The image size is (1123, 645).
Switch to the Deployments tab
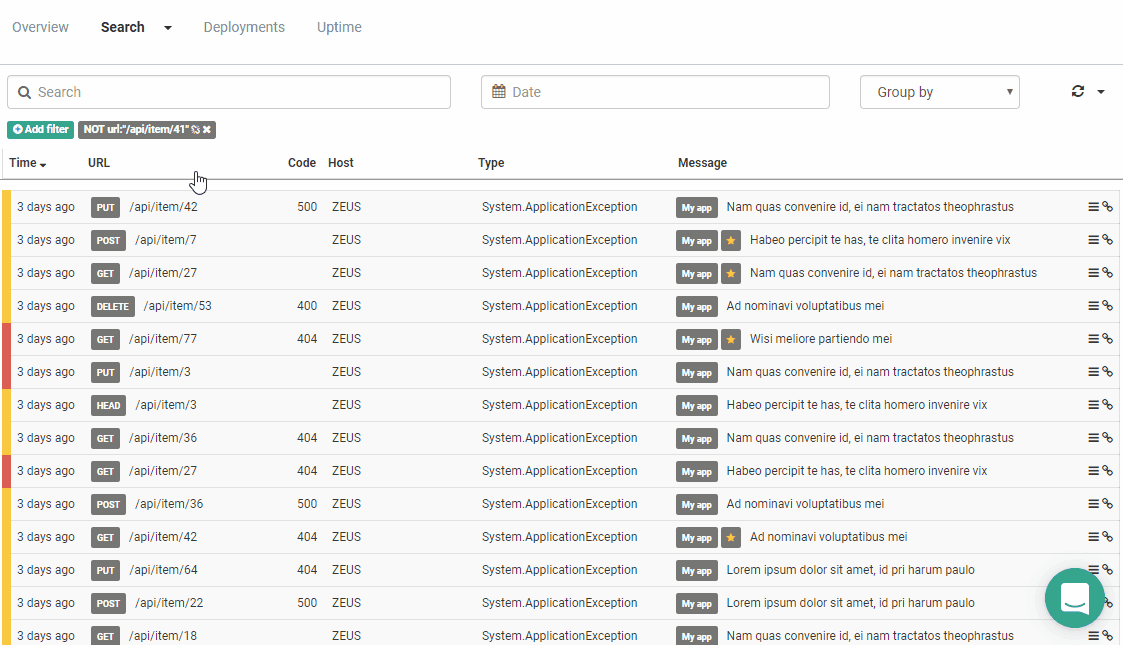point(243,27)
